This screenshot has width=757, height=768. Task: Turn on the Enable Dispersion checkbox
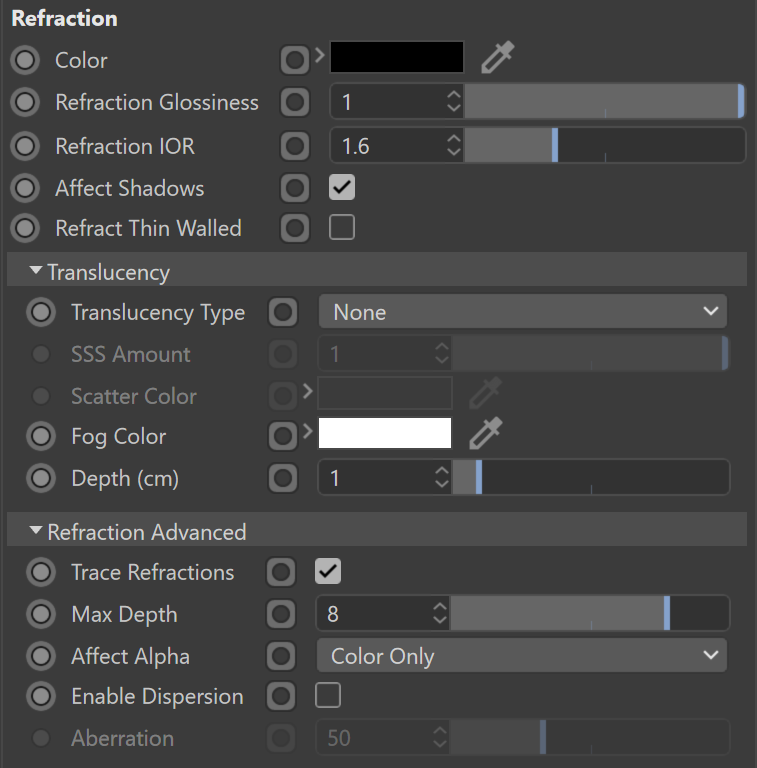[x=328, y=695]
